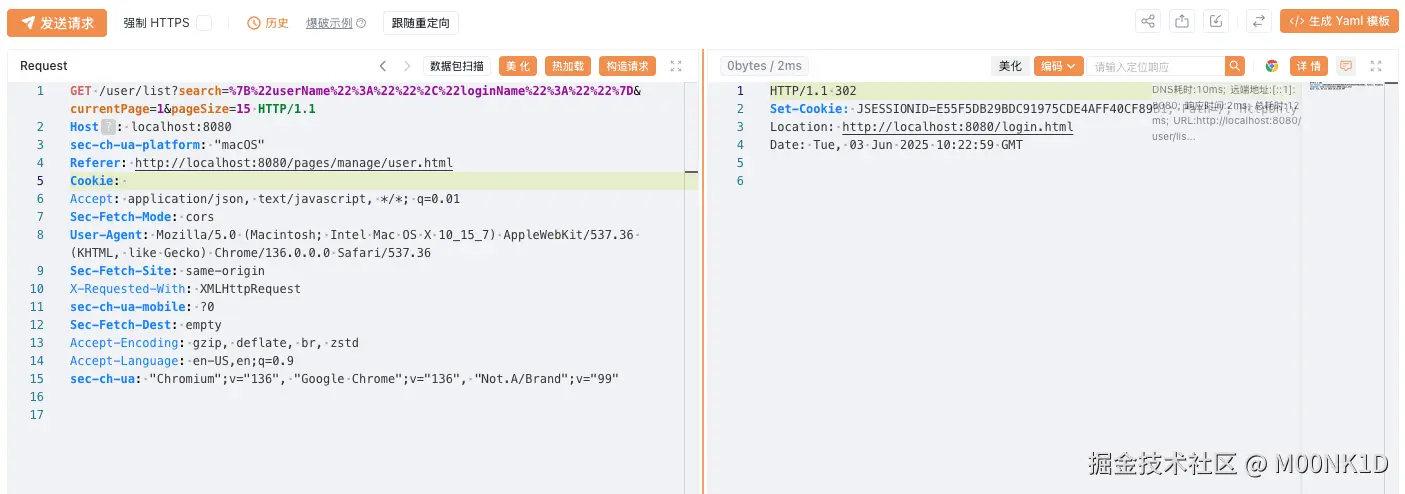Viewport: 1405px width, 494px height.
Task: Click the response panel 美化 button
Action: coord(1010,66)
